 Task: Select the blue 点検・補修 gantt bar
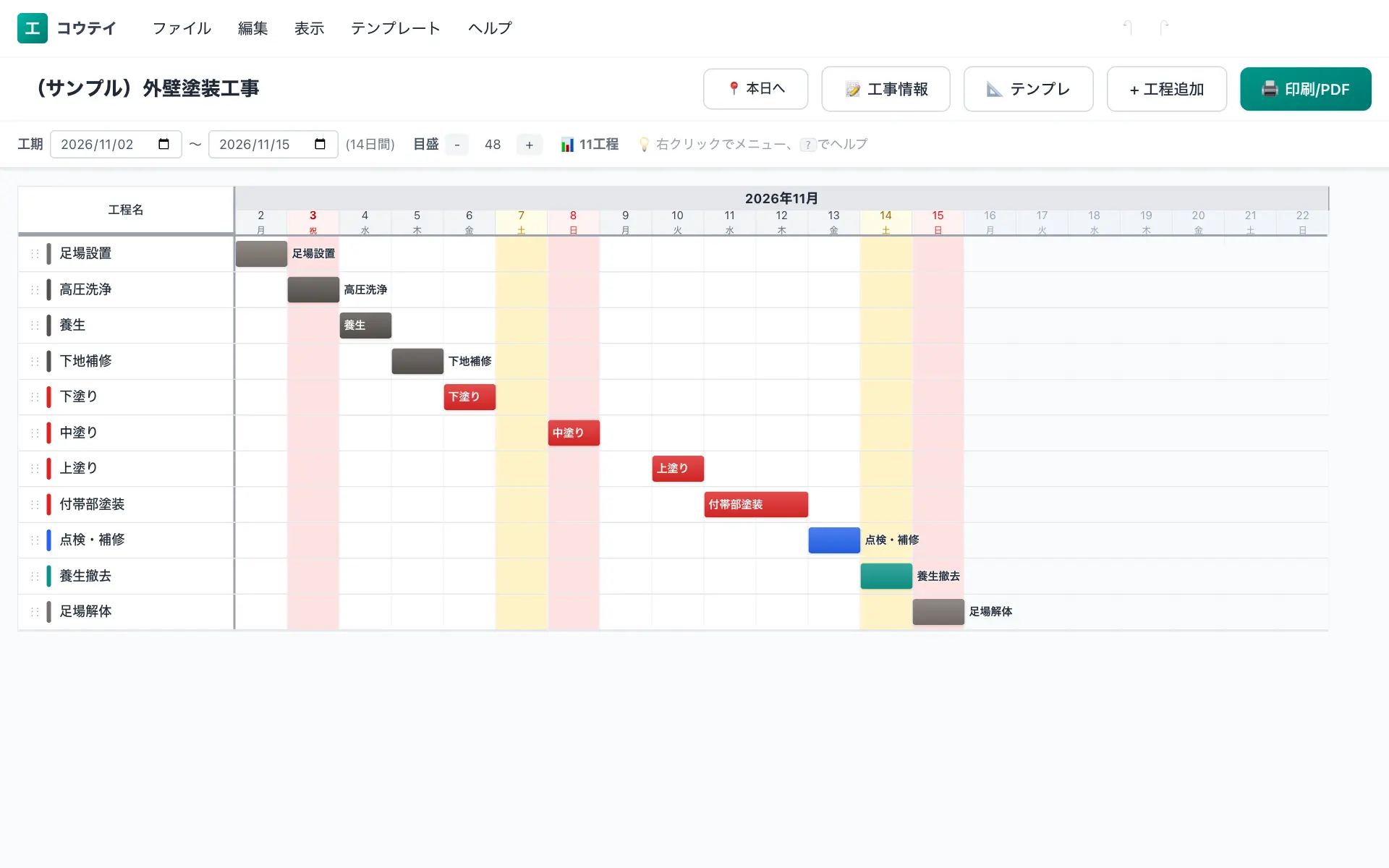(x=834, y=540)
